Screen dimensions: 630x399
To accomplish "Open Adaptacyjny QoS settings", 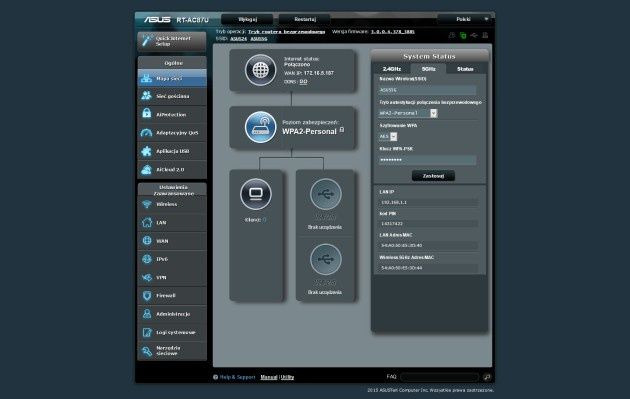I will [172, 133].
